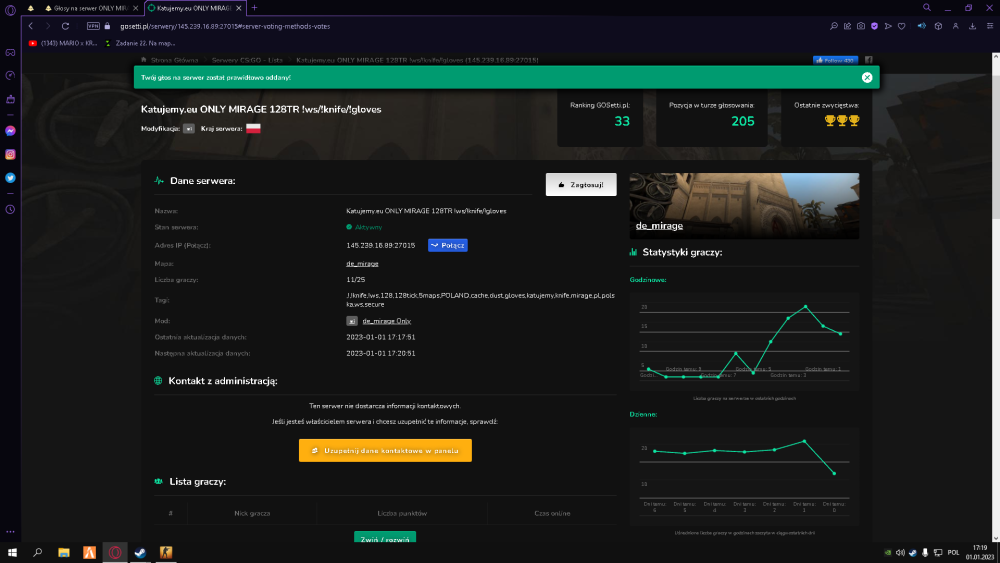The height and width of the screenshot is (563, 1000).
Task: Click the 'Liczba punktów' column header
Action: coord(402,513)
